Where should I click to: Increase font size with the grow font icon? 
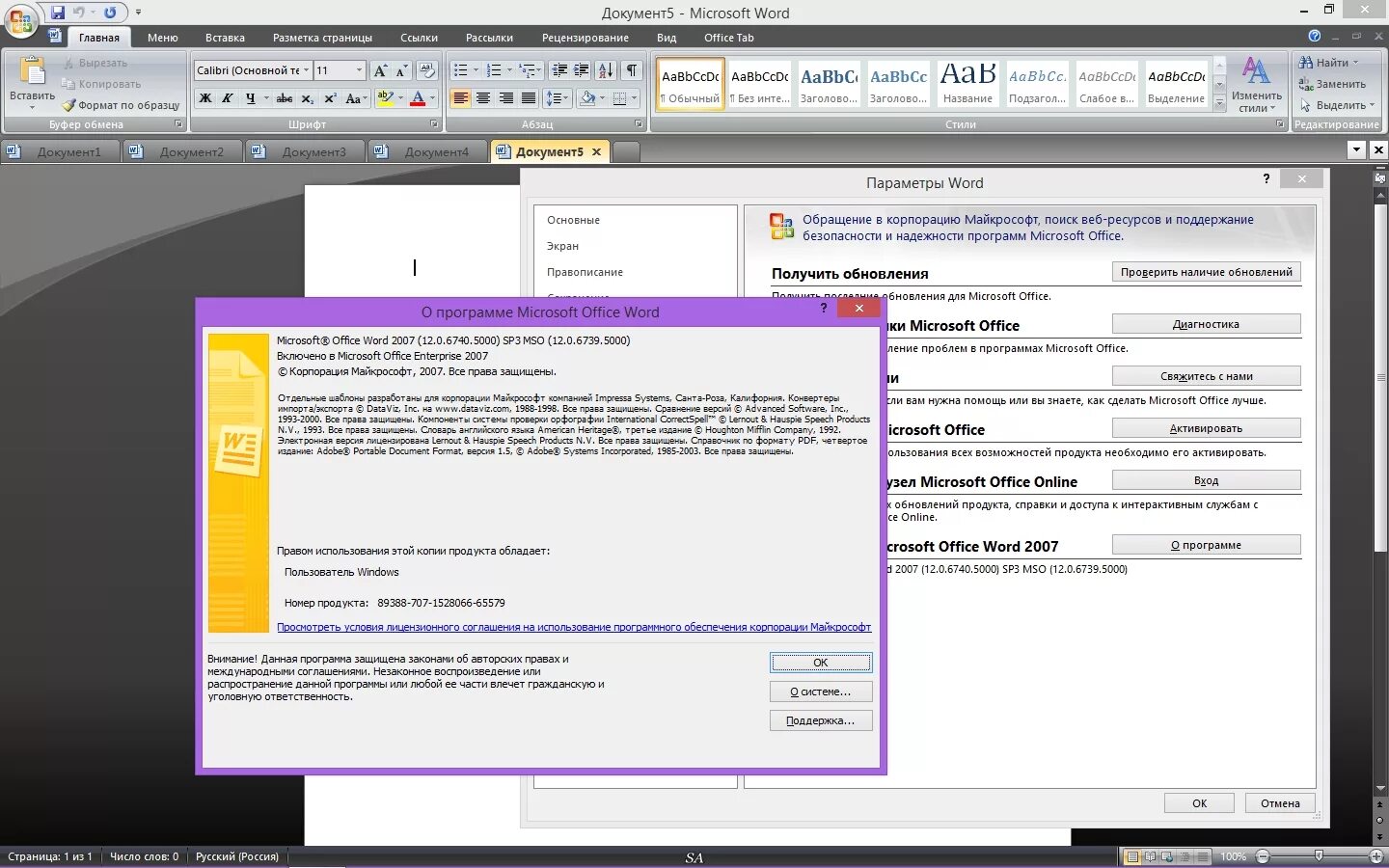(380, 70)
